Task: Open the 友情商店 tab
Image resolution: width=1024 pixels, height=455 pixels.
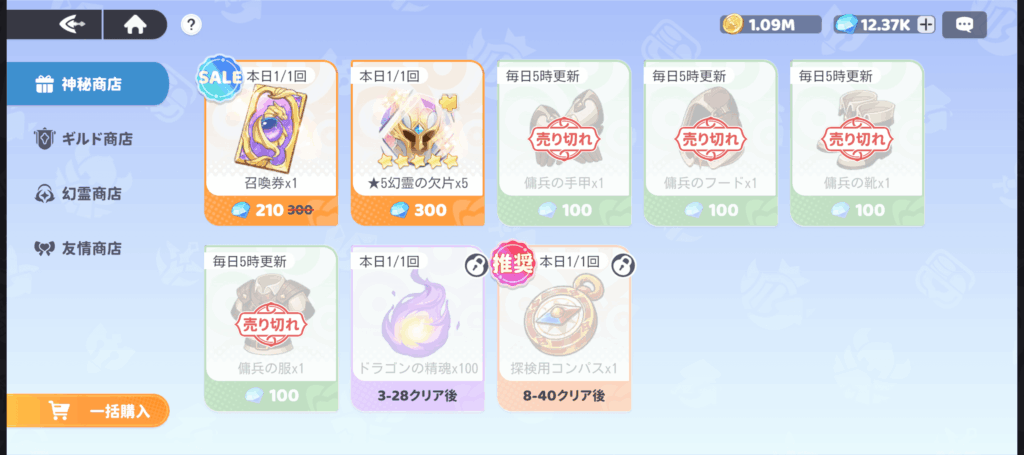Action: tap(78, 248)
